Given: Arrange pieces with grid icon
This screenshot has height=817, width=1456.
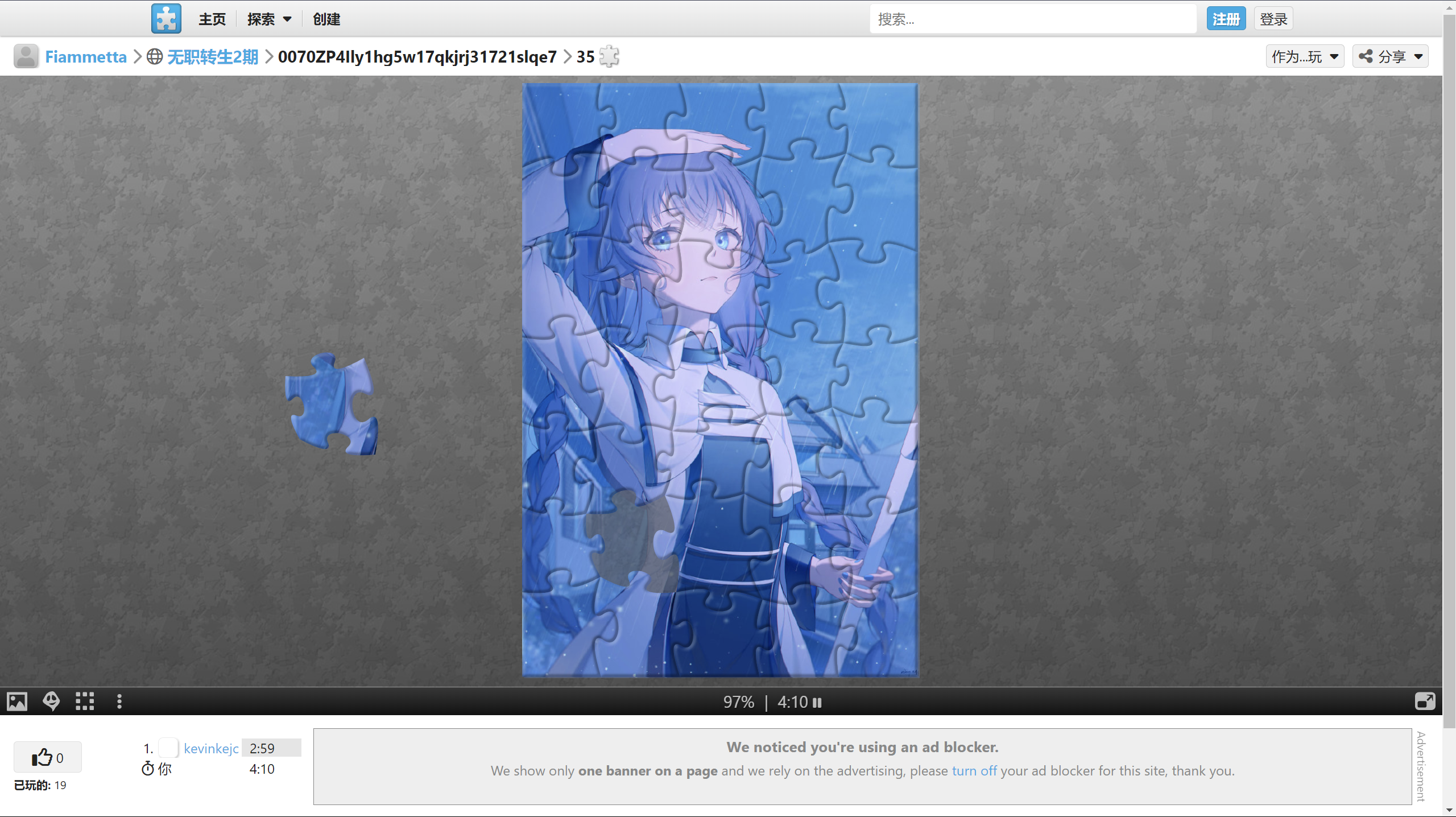Looking at the screenshot, I should click(x=85, y=702).
